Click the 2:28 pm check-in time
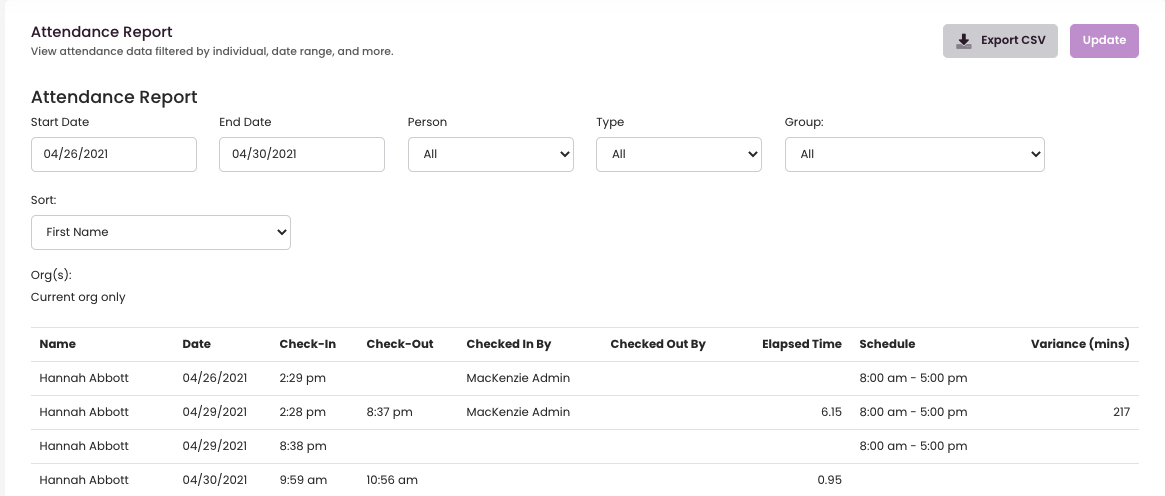 (x=302, y=412)
